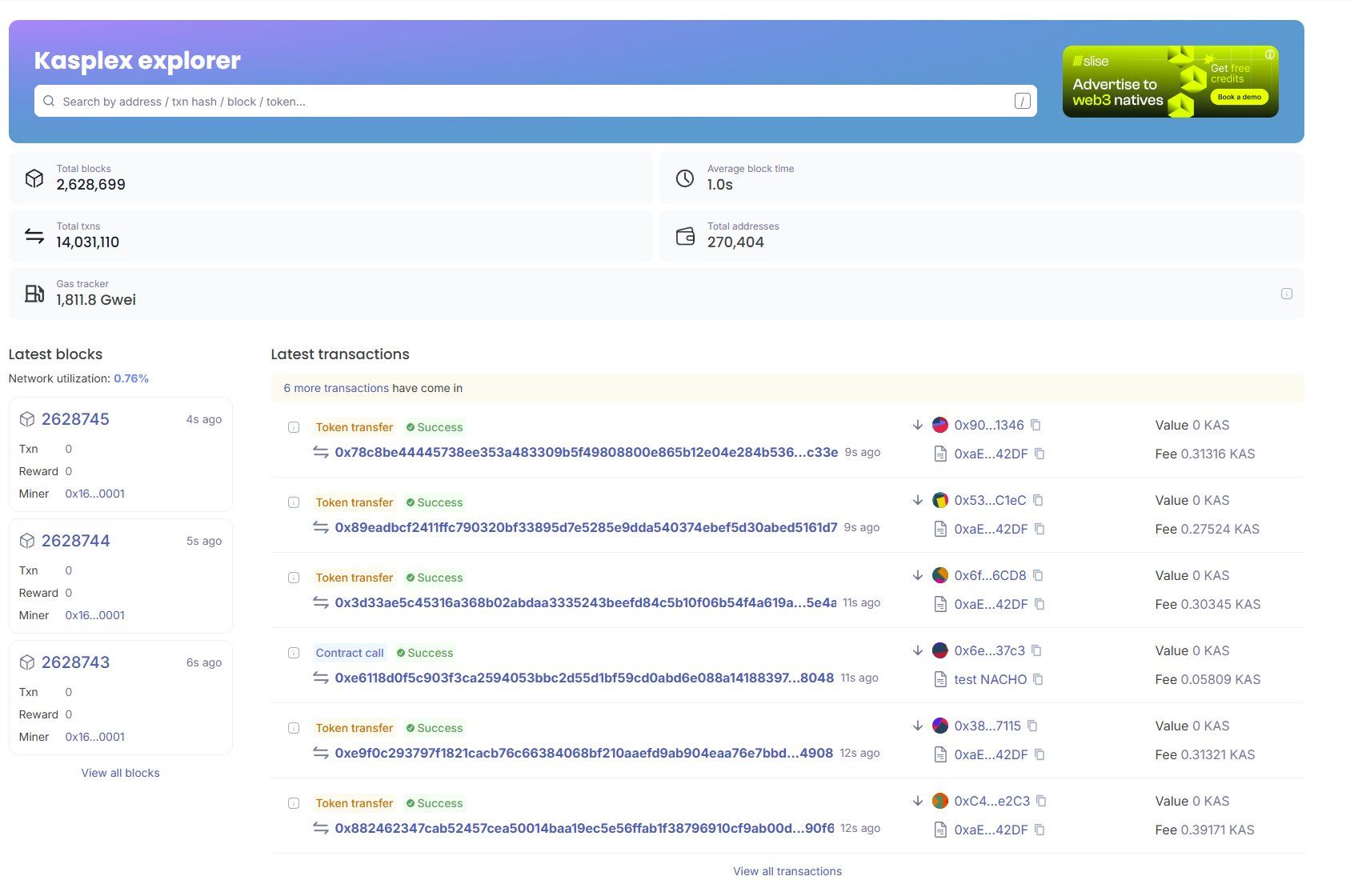Click the block cube icon for block 2628745
The height and width of the screenshot is (896, 1354).
coord(26,418)
